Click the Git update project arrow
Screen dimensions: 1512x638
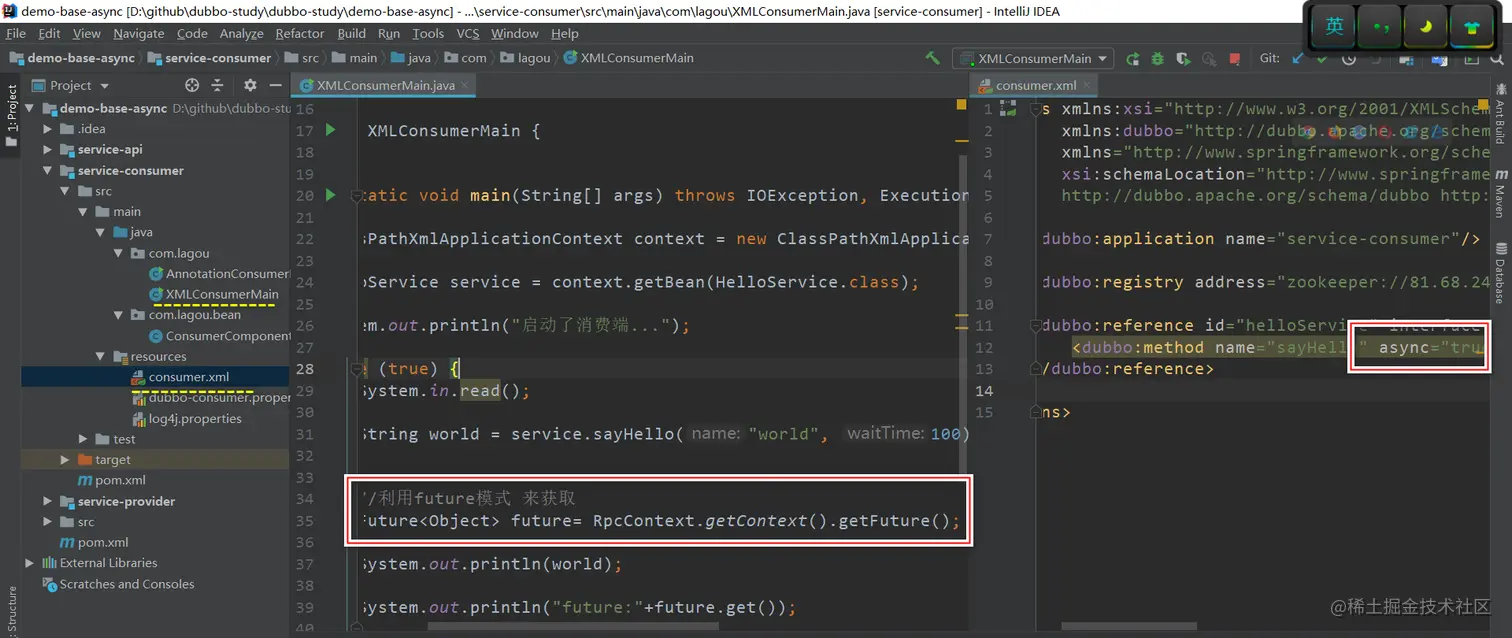(x=1299, y=59)
